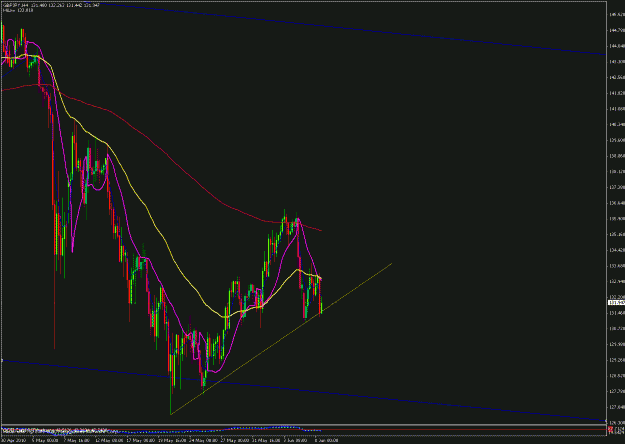Click the '8 Jun 00:00' time axis label
This screenshot has height=444, width=625.
click(326, 441)
